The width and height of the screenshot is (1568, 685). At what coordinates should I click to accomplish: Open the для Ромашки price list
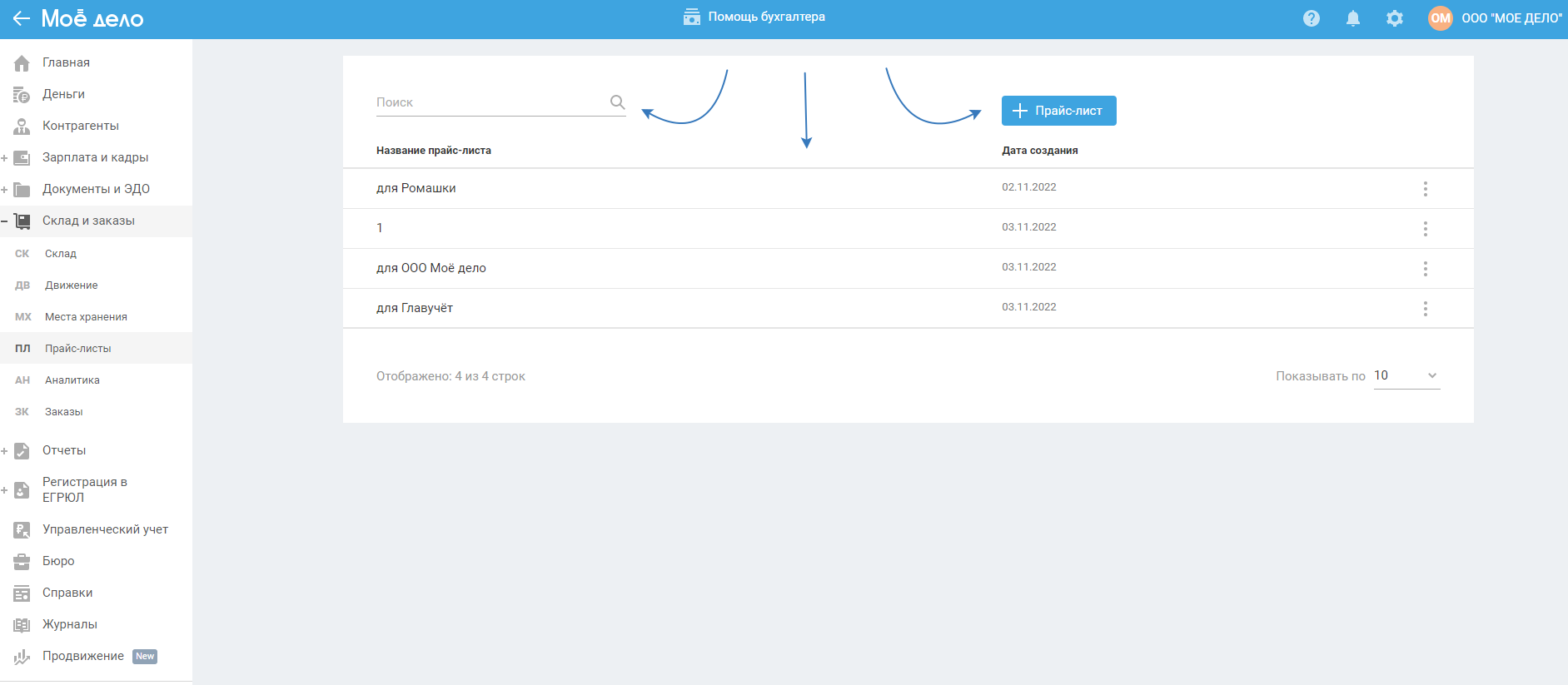416,188
